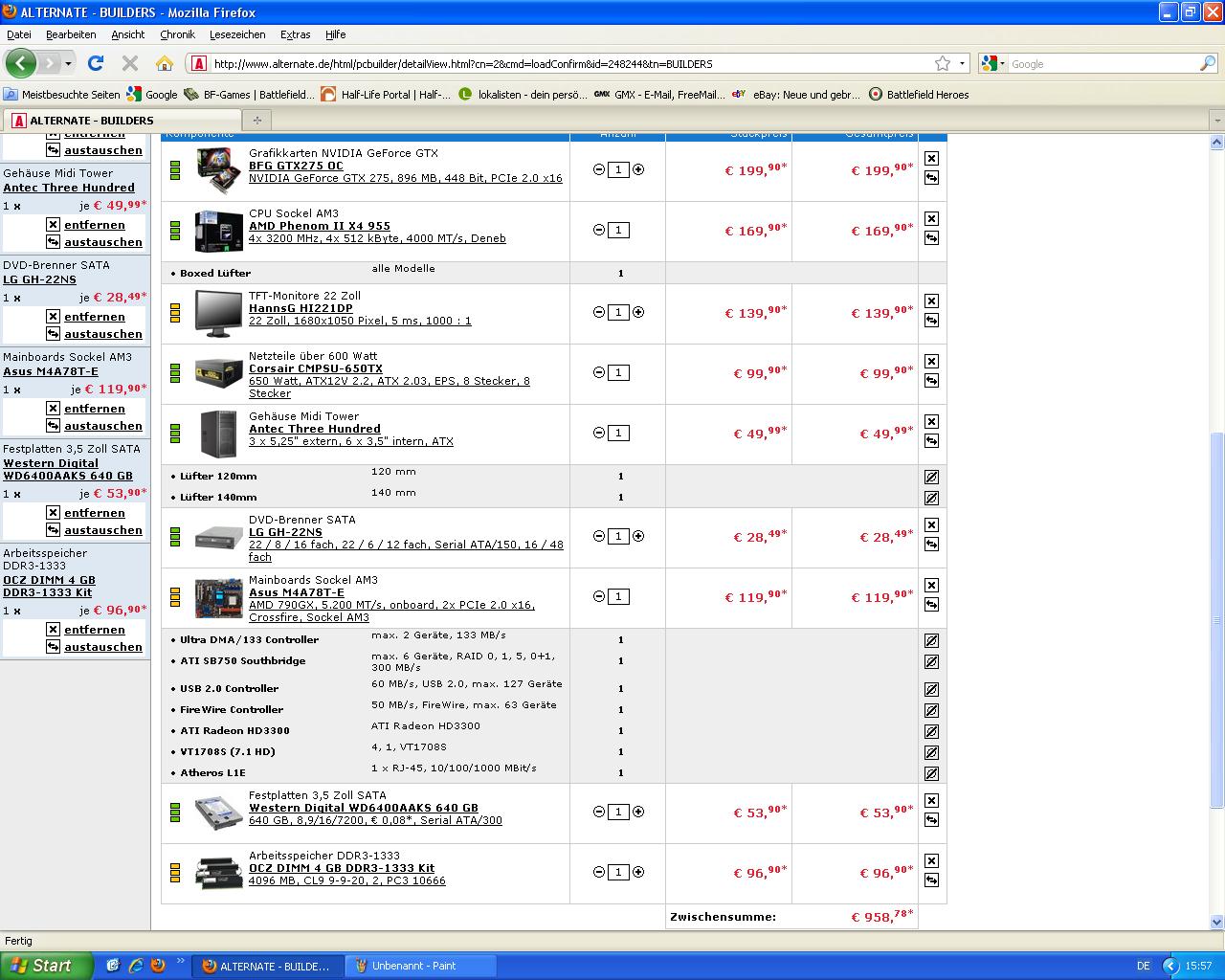Decrease quantity of Corsair CMPSU-650TX

(599, 372)
